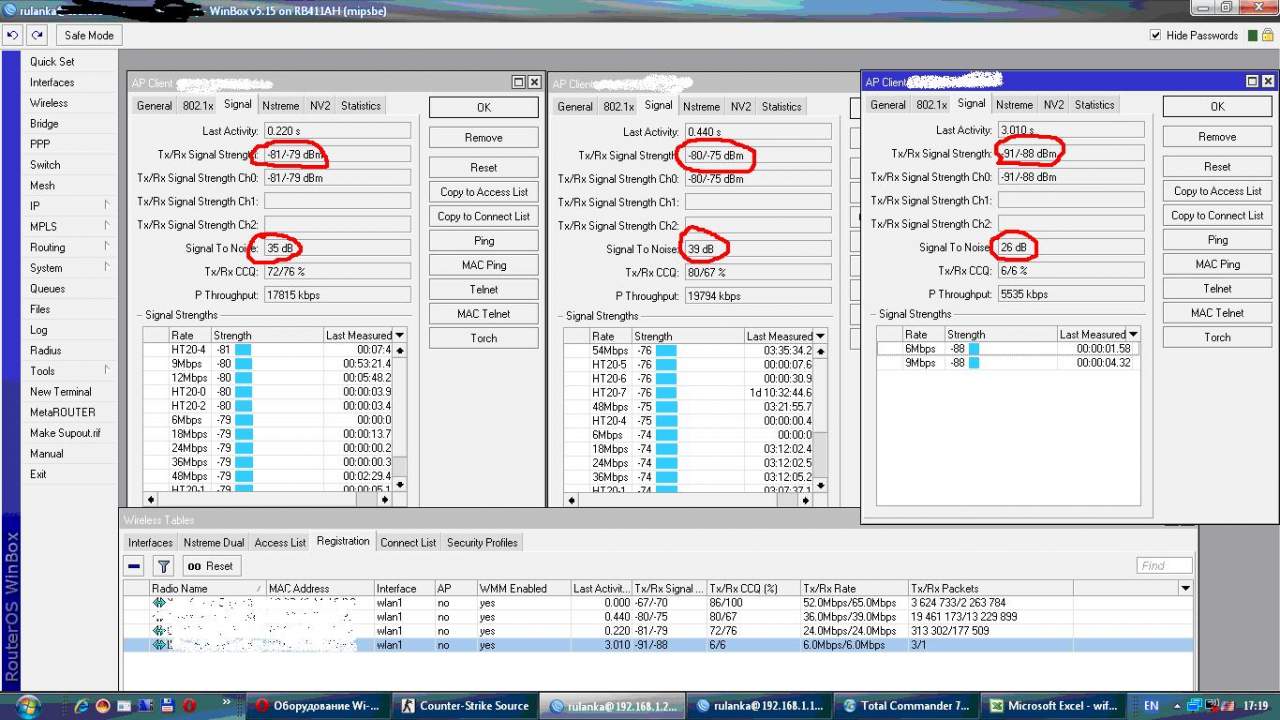Screen dimensions: 1280x720
Task: Click the Find field in Wireless Tables
Action: pos(1164,566)
